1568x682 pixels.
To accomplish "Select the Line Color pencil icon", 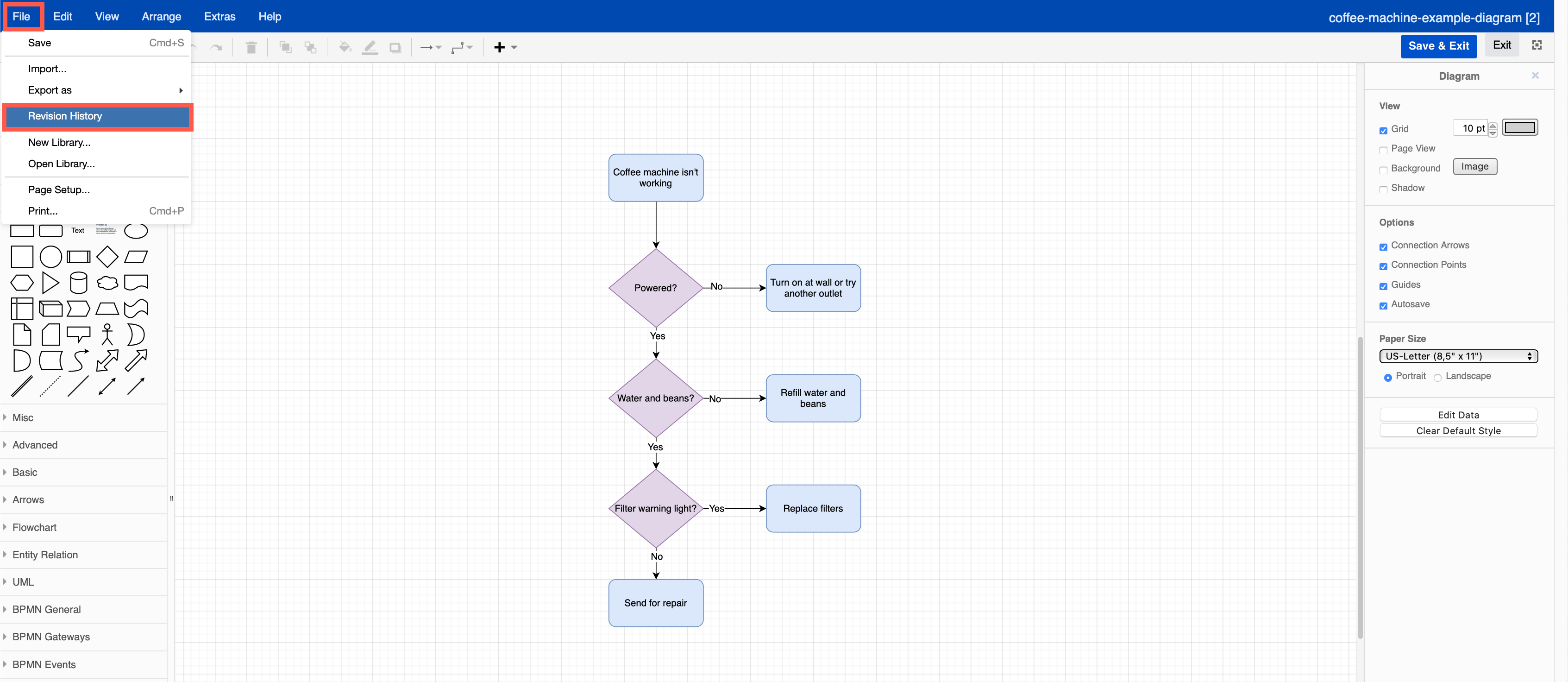I will pos(370,47).
